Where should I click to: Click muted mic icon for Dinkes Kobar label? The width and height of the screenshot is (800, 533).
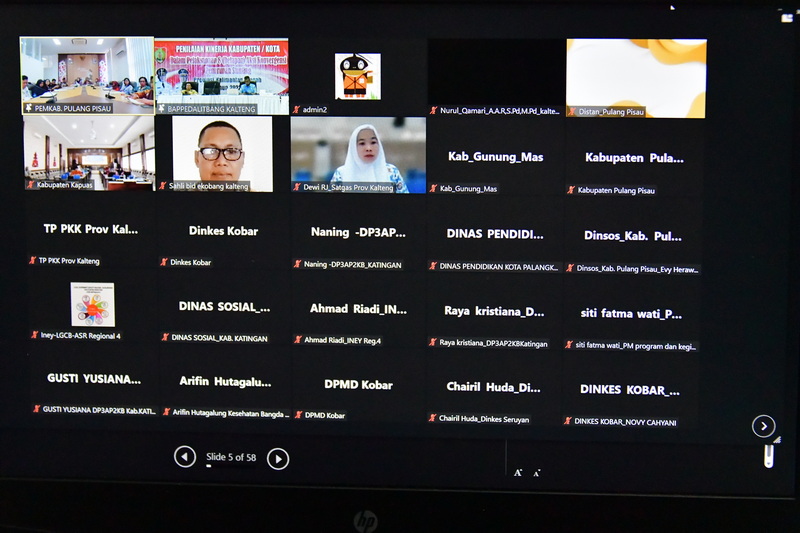coord(164,262)
